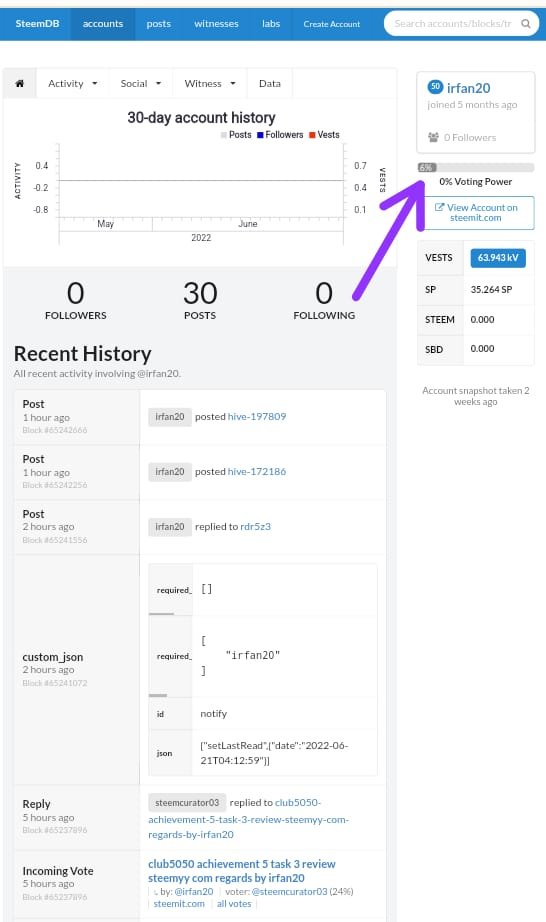Click Block #65241556 text

point(55,540)
